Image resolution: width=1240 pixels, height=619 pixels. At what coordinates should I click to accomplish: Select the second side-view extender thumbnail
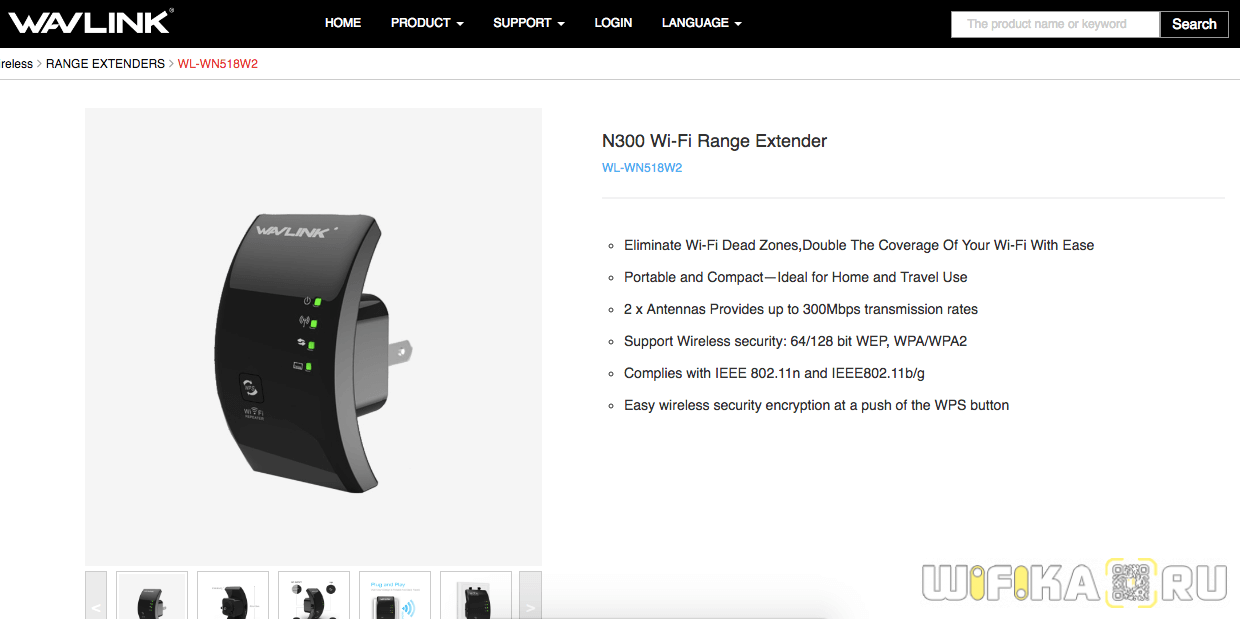click(233, 596)
